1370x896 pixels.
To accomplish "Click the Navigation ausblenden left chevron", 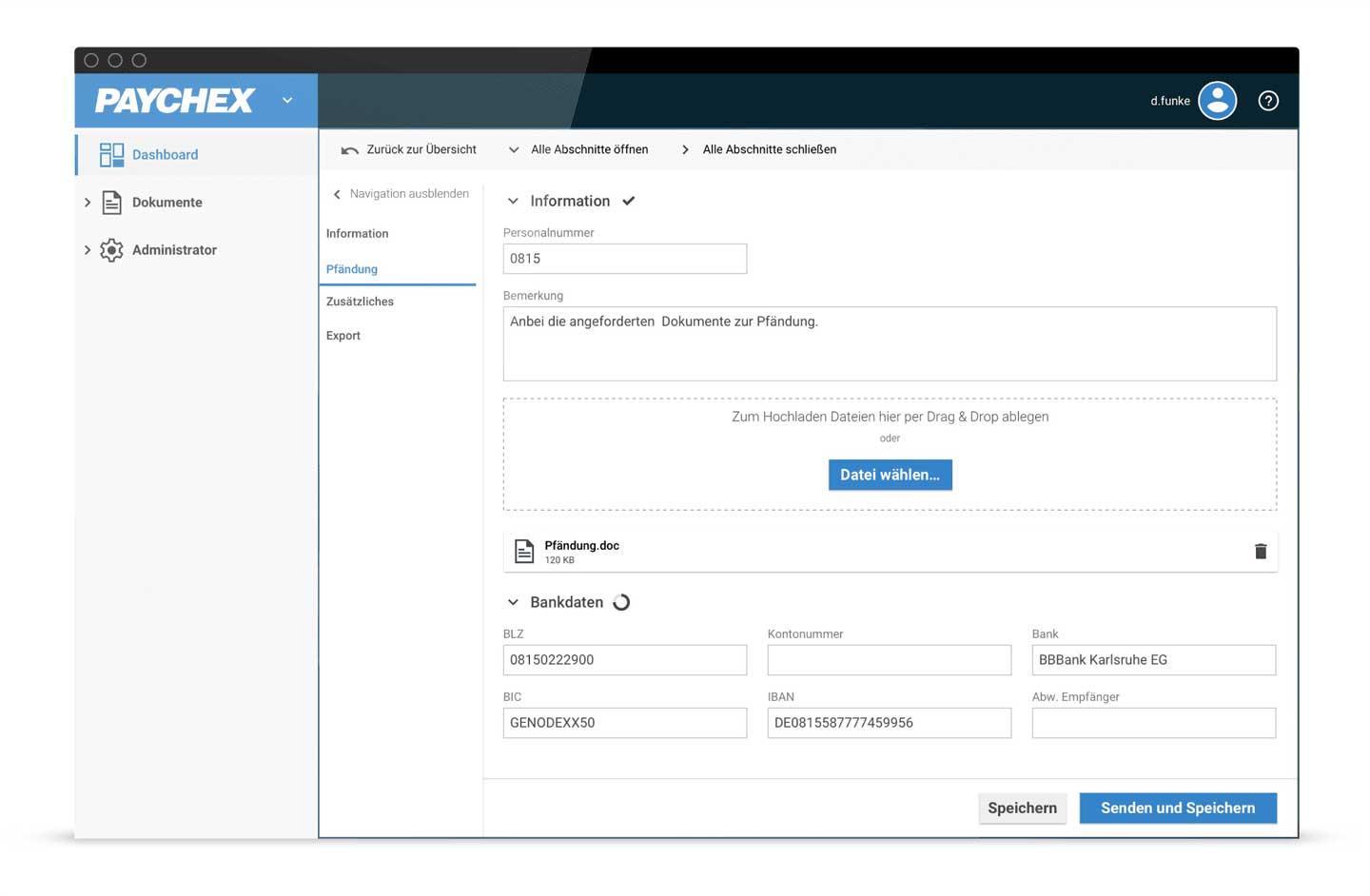I will (x=337, y=194).
